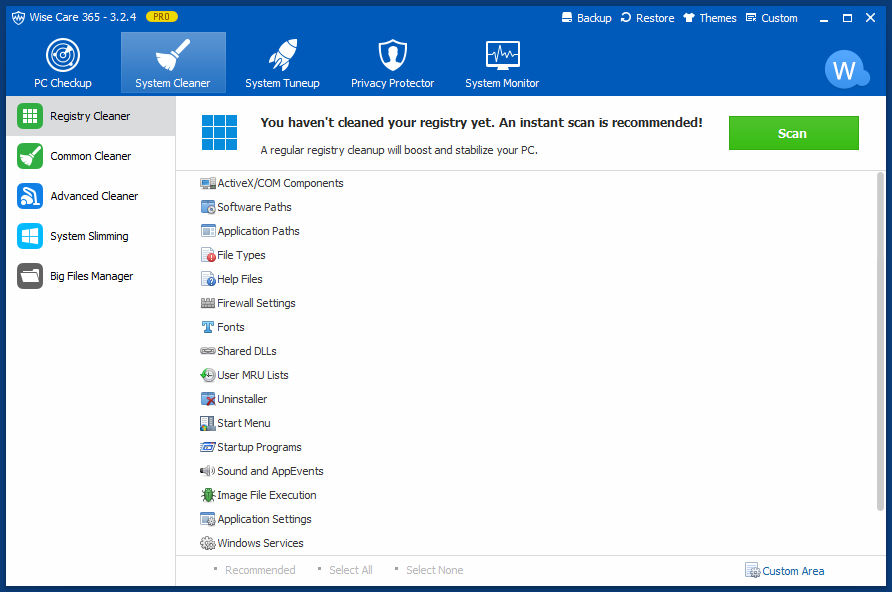Viewport: 892px width, 592px height.
Task: Select the 'Uninstaller' text entry
Action: (x=242, y=399)
